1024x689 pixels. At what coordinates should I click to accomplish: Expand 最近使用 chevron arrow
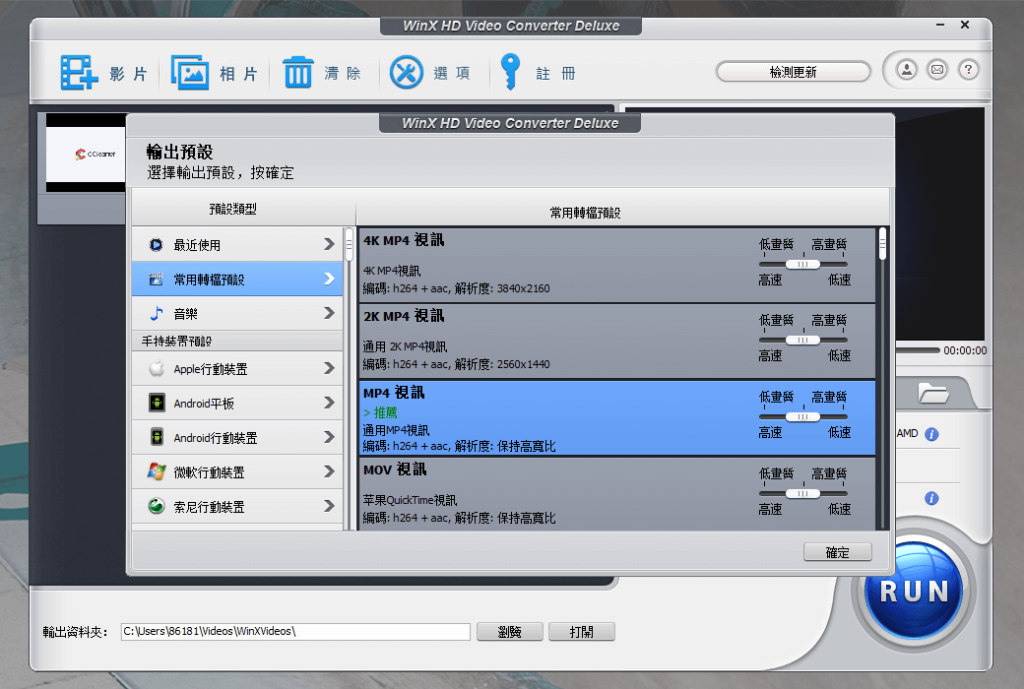pos(329,244)
